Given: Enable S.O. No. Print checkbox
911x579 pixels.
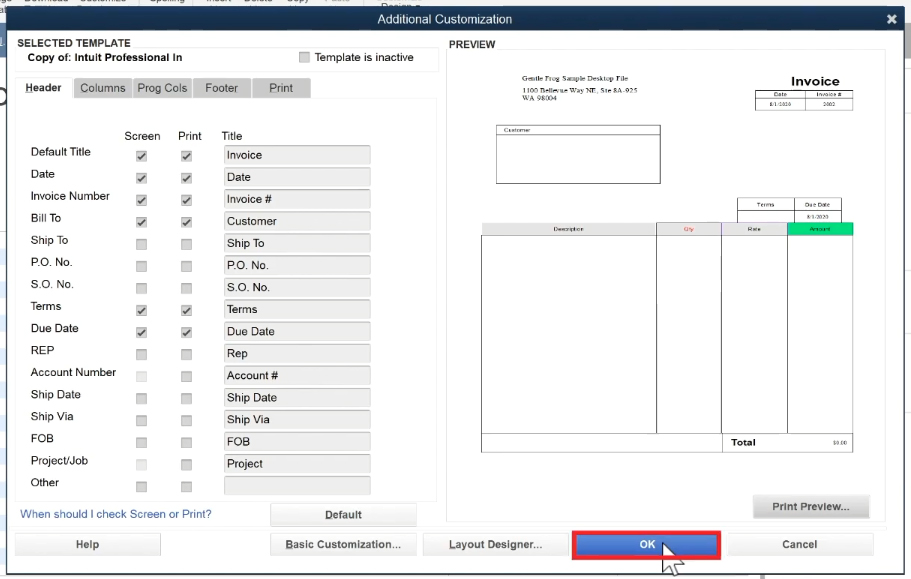Looking at the screenshot, I should [x=186, y=288].
